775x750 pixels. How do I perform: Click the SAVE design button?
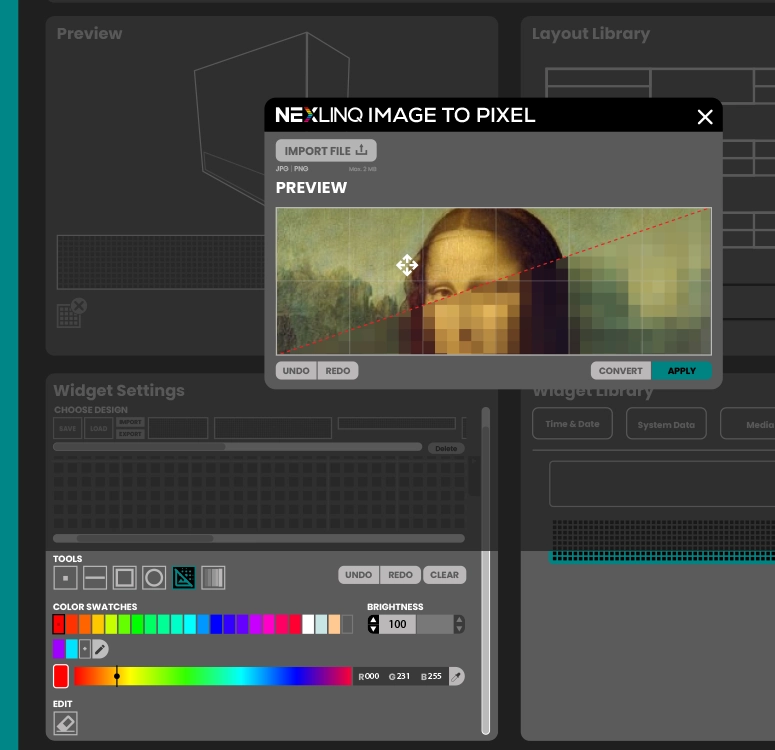(x=68, y=428)
